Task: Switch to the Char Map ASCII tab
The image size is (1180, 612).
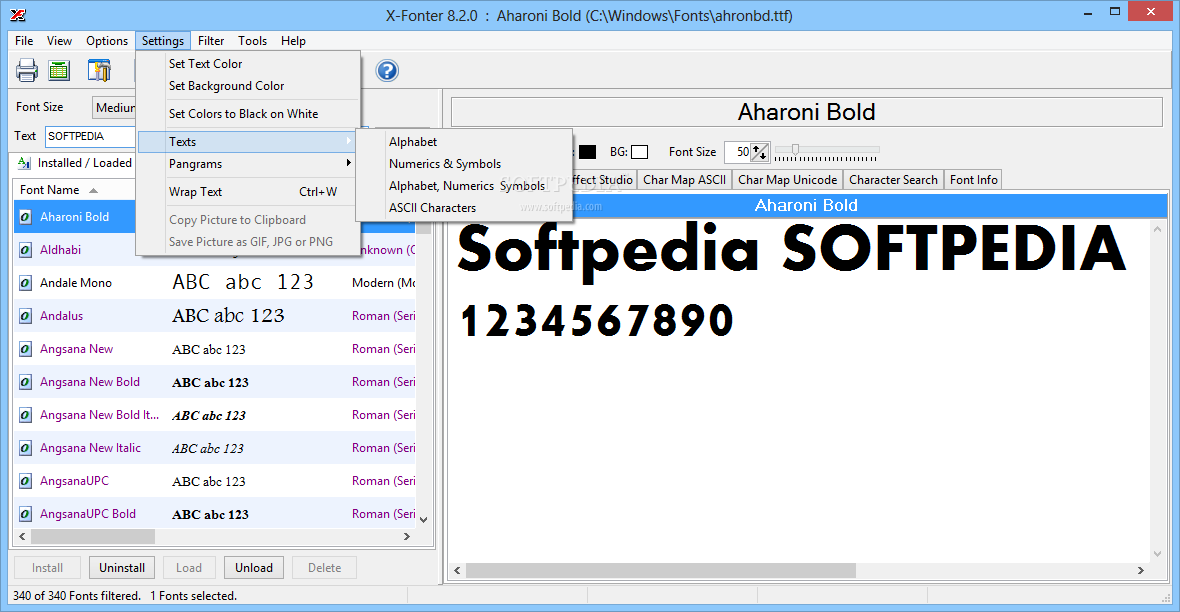Action: [684, 180]
